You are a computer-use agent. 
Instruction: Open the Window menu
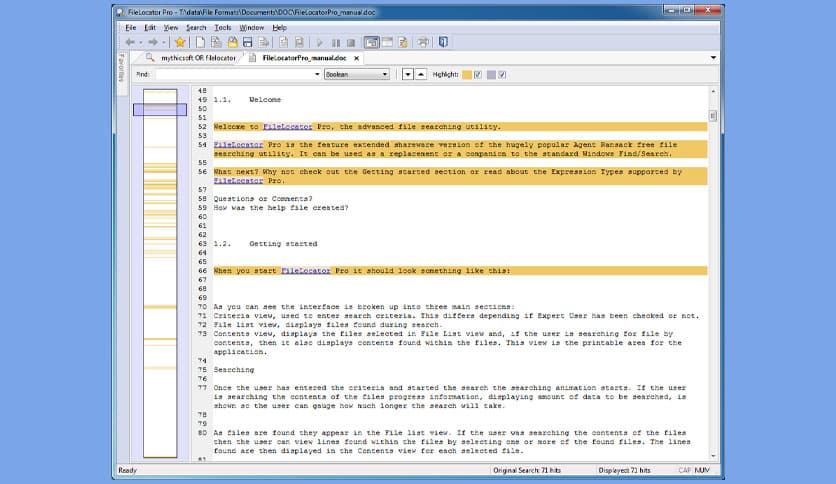[x=252, y=28]
